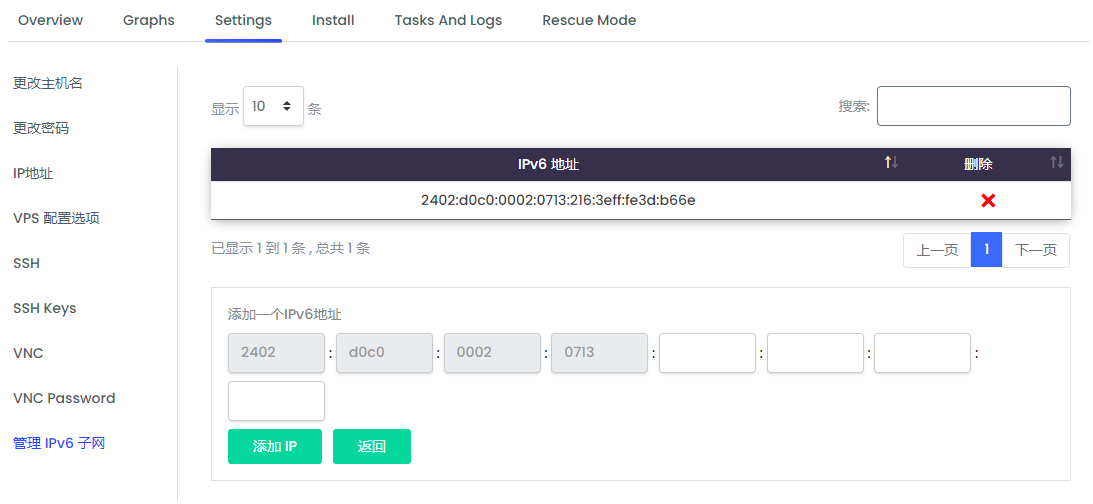
Task: Open the VNC sidebar item
Action: pyautogui.click(x=28, y=353)
